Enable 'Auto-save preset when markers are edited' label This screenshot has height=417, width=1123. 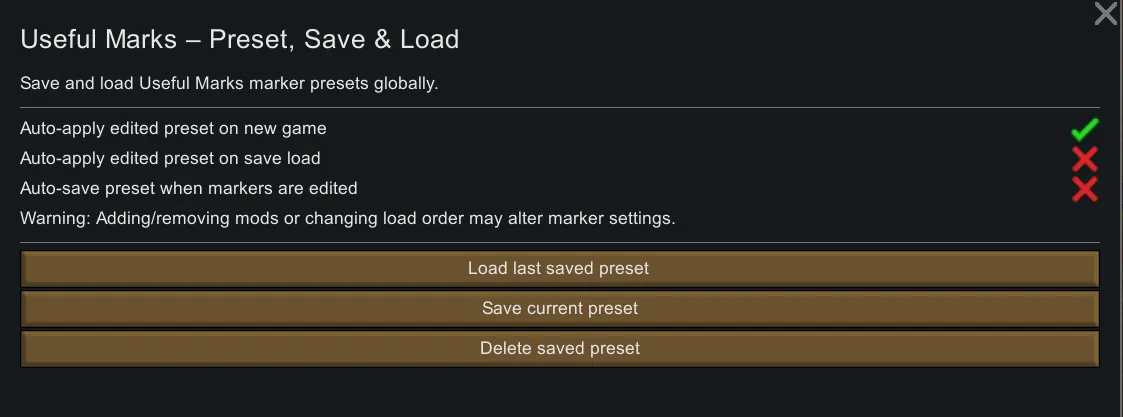(188, 188)
